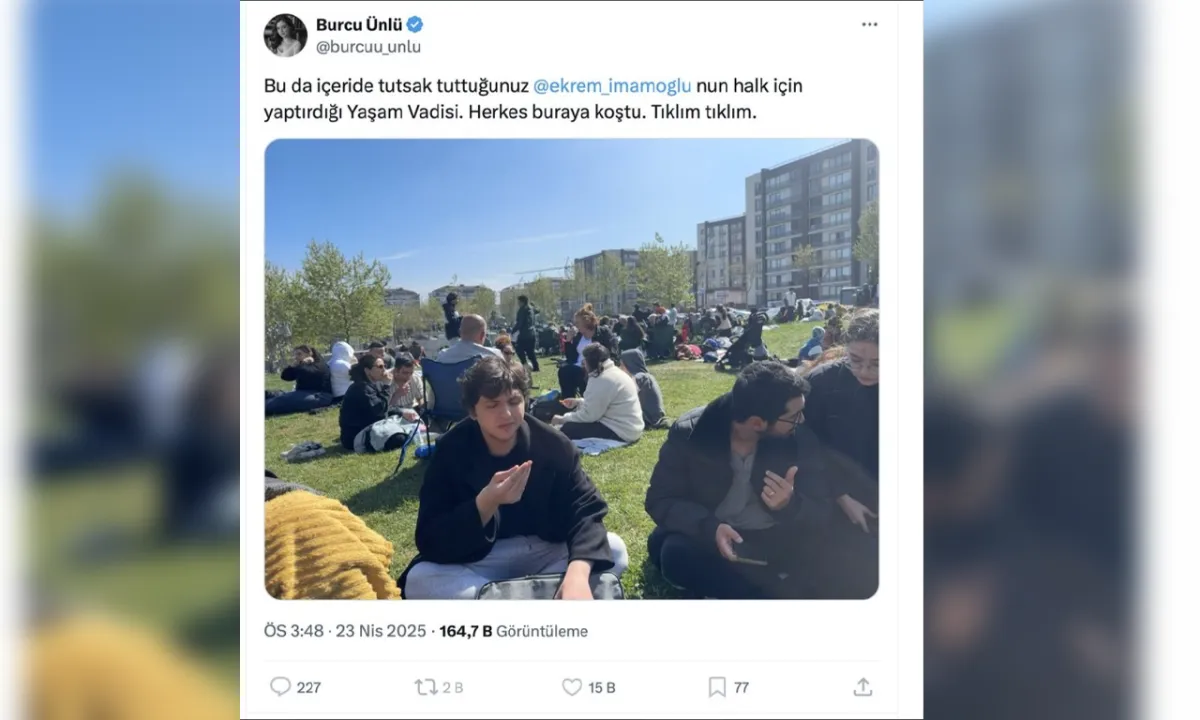Open the attached park photo
The image size is (1200, 720).
tap(571, 369)
